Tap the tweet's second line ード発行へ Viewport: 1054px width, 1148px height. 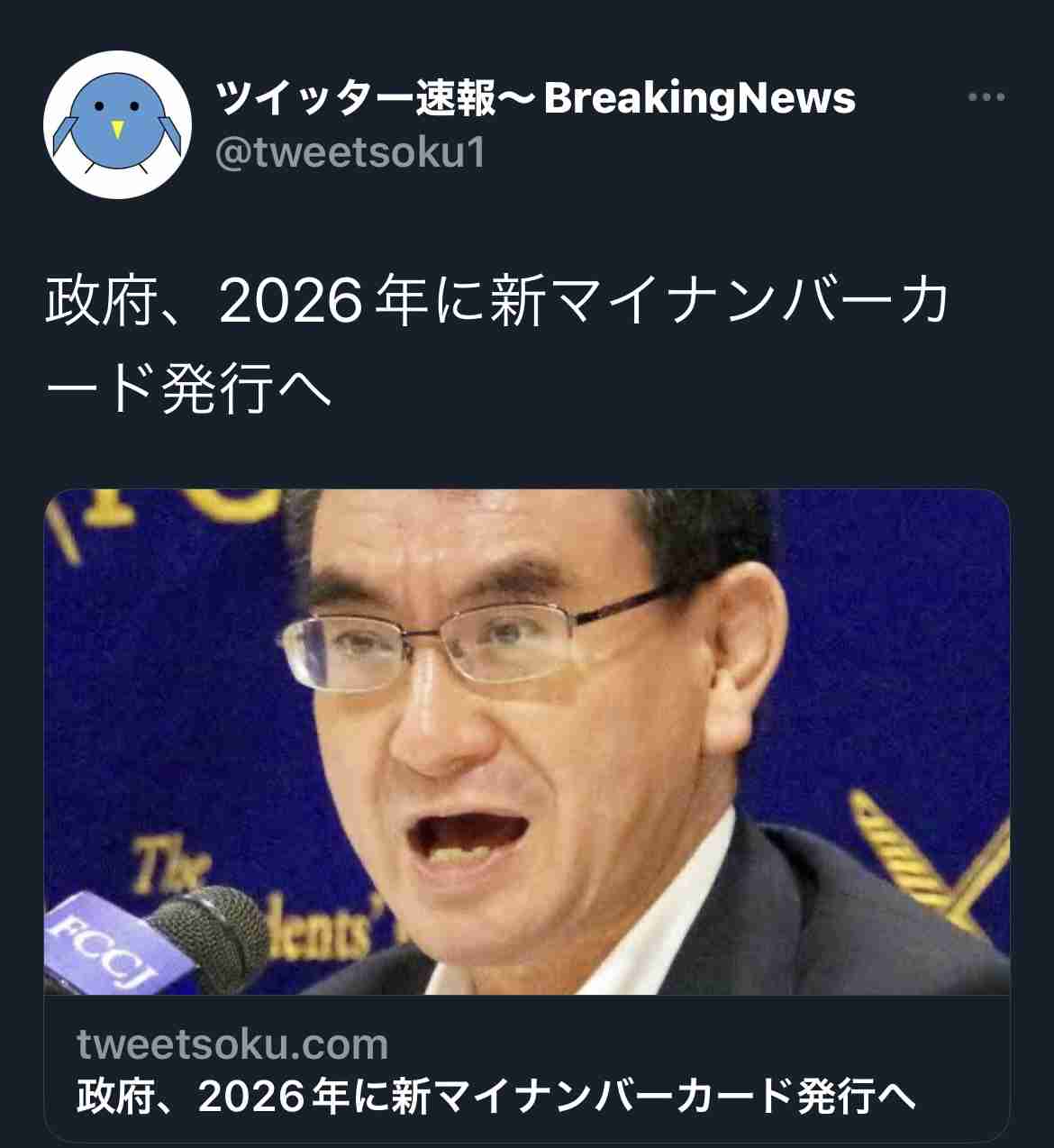coord(189,389)
